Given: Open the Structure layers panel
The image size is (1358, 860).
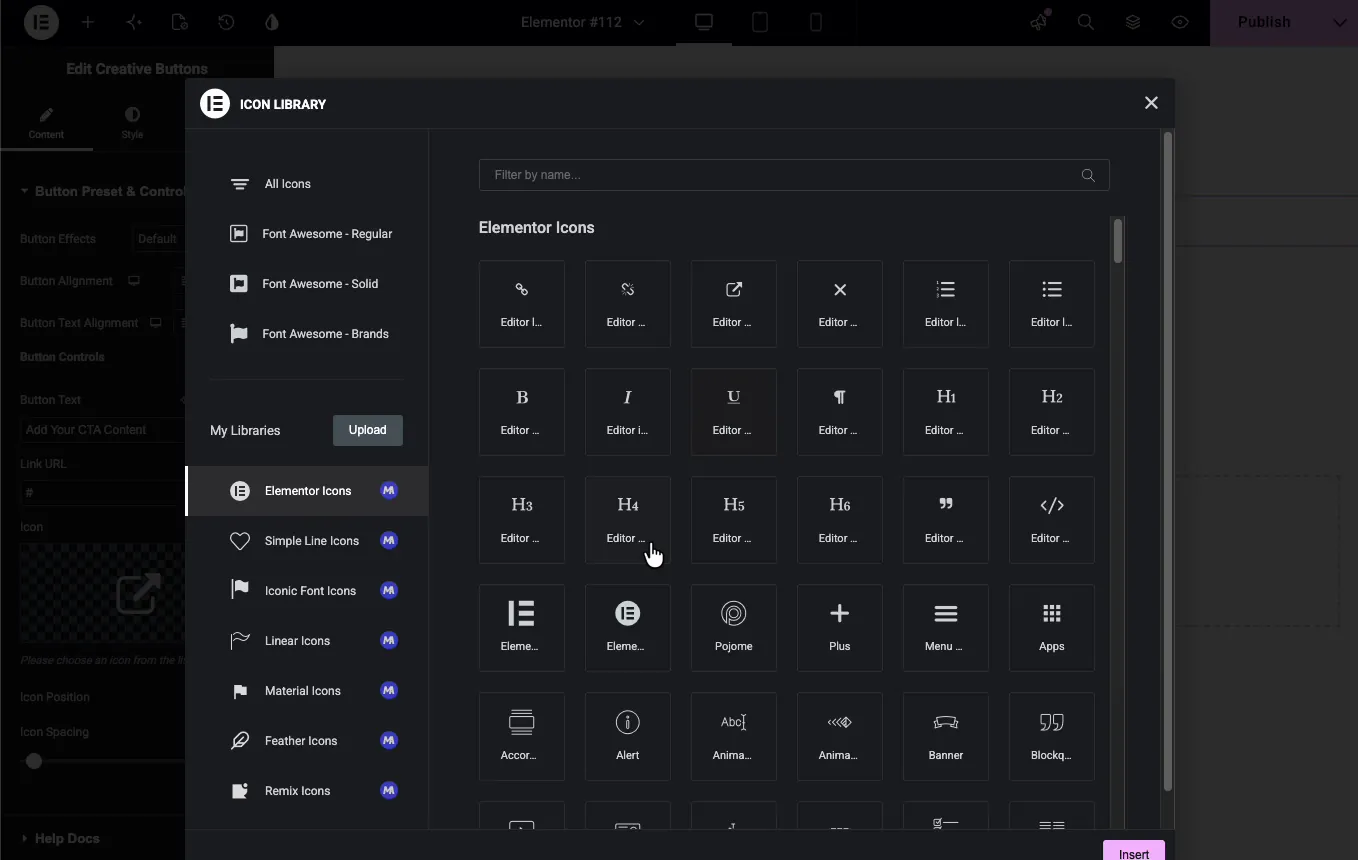Looking at the screenshot, I should tap(1133, 22).
